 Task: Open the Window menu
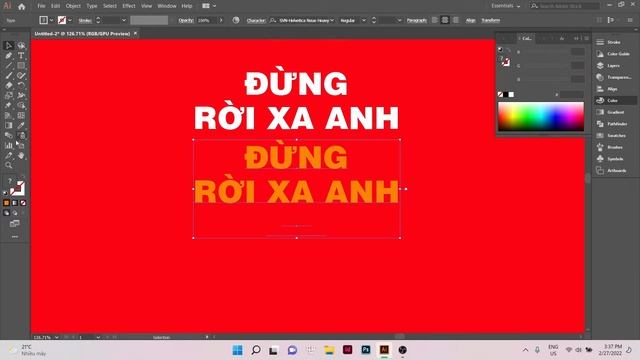point(167,6)
